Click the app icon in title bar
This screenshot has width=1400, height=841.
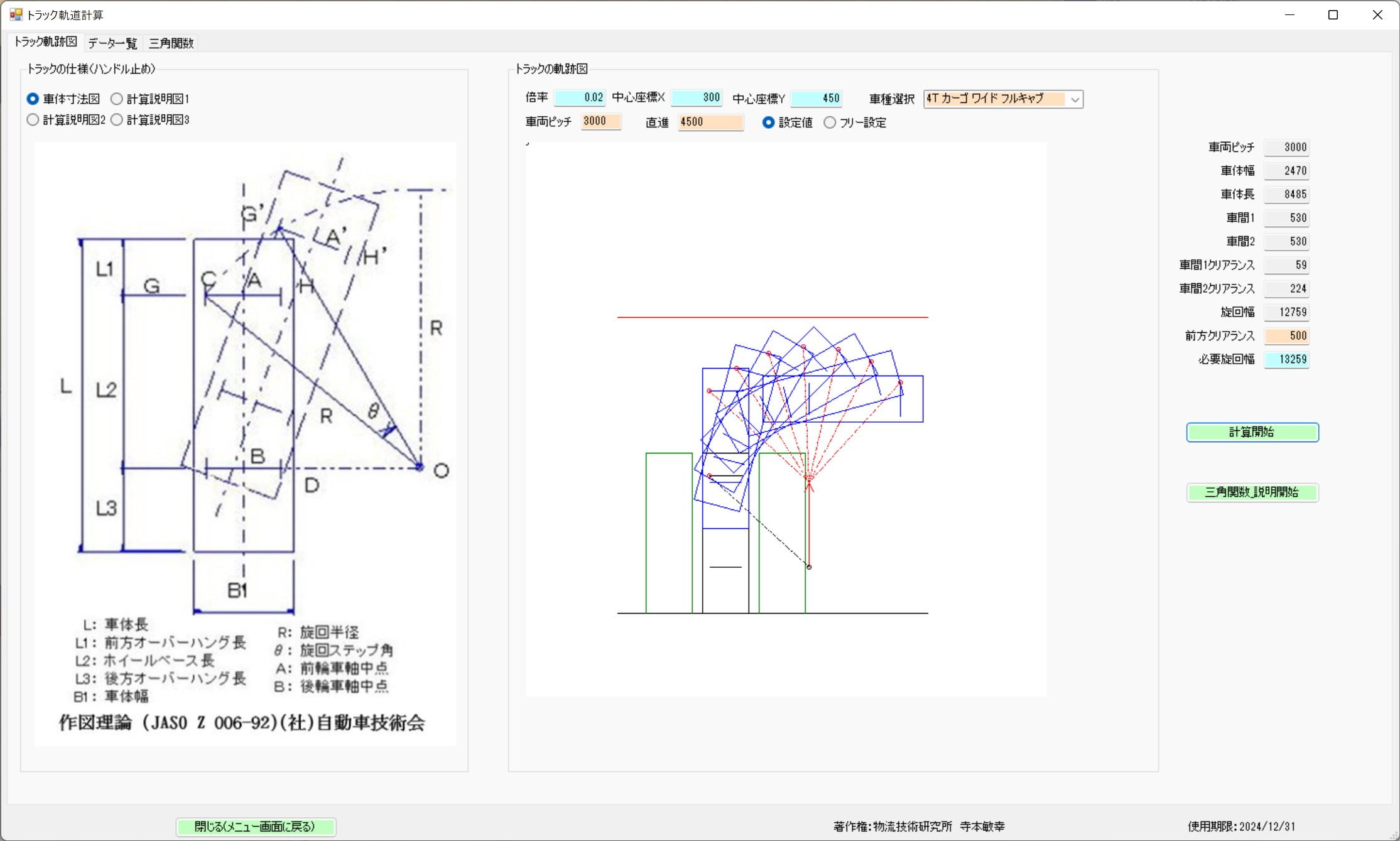(x=16, y=14)
